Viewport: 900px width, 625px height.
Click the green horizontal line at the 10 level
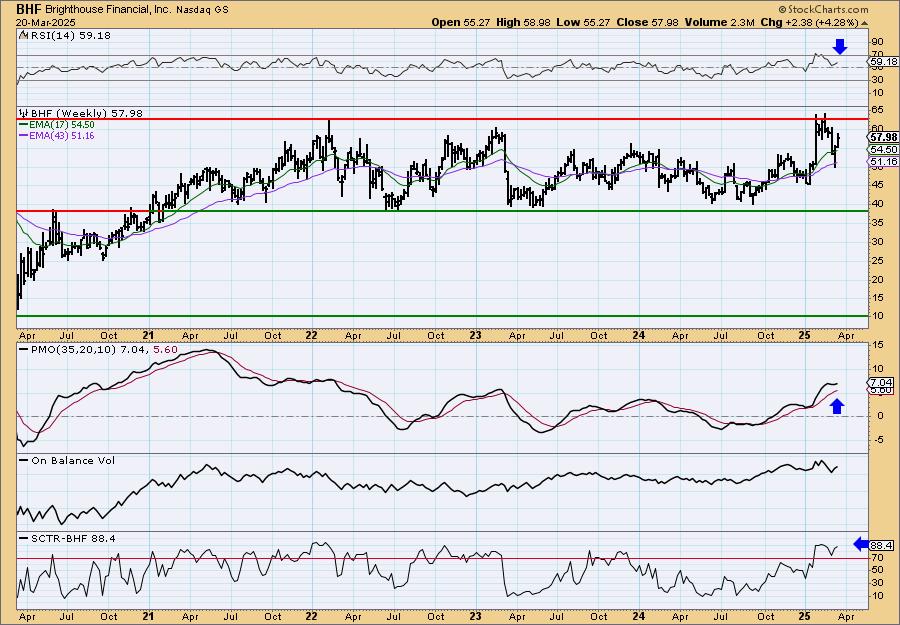pos(442,316)
